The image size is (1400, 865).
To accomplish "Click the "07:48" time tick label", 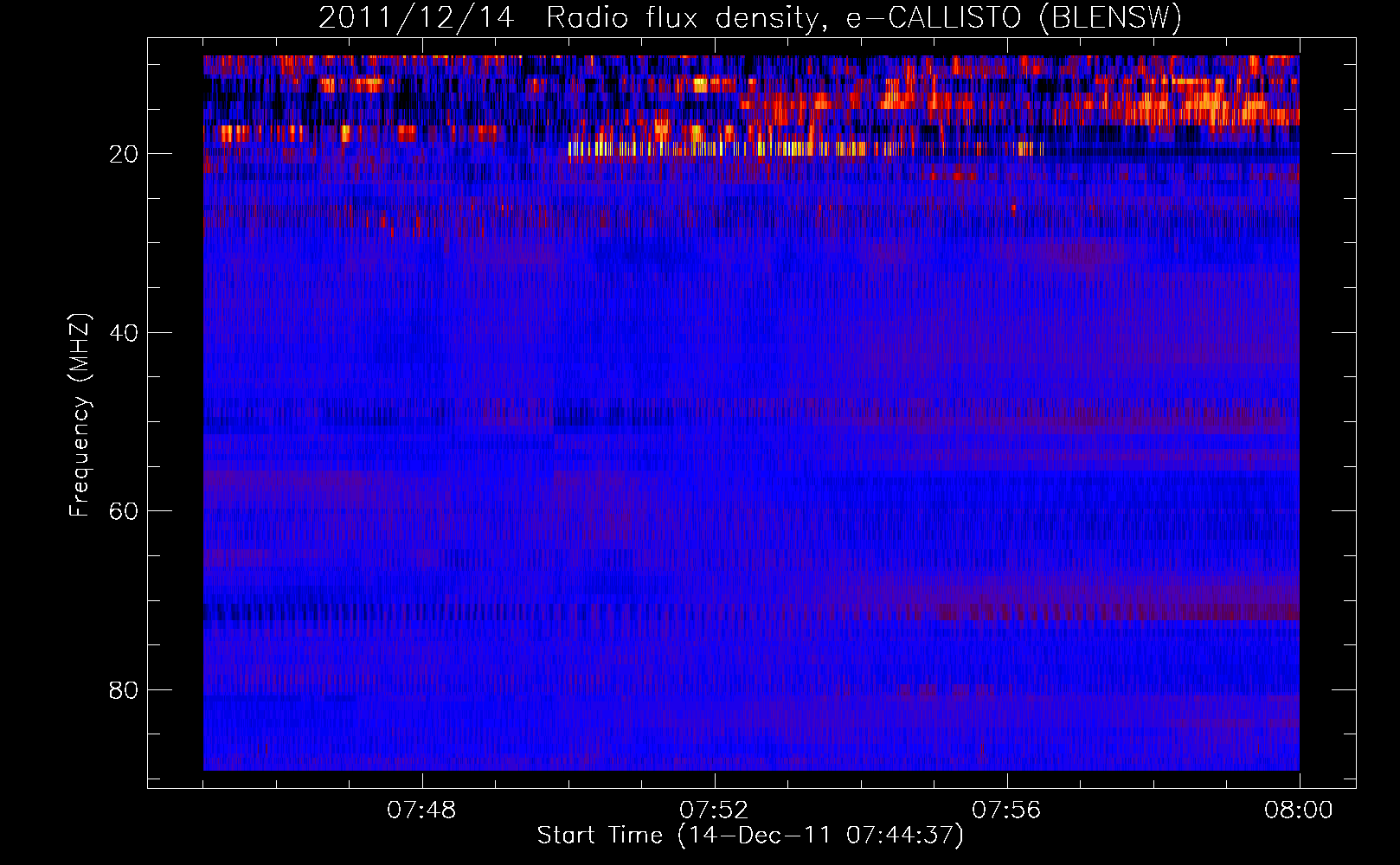I will (421, 811).
